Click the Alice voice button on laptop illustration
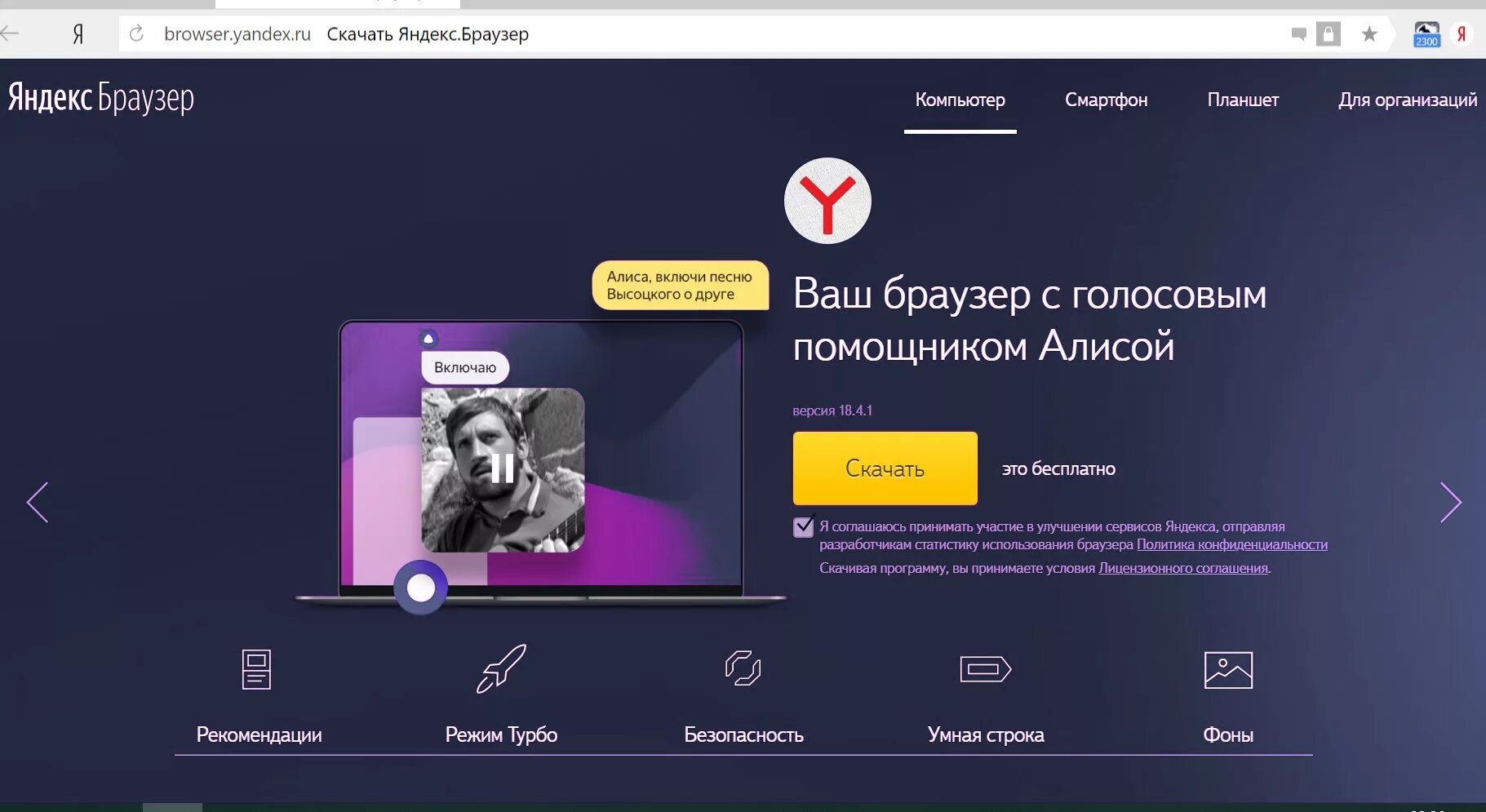 (x=420, y=587)
